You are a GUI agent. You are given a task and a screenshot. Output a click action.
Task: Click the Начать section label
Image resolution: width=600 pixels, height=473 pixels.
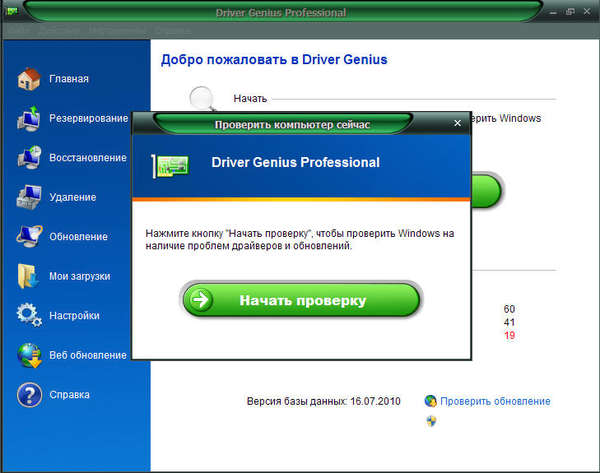[x=250, y=99]
